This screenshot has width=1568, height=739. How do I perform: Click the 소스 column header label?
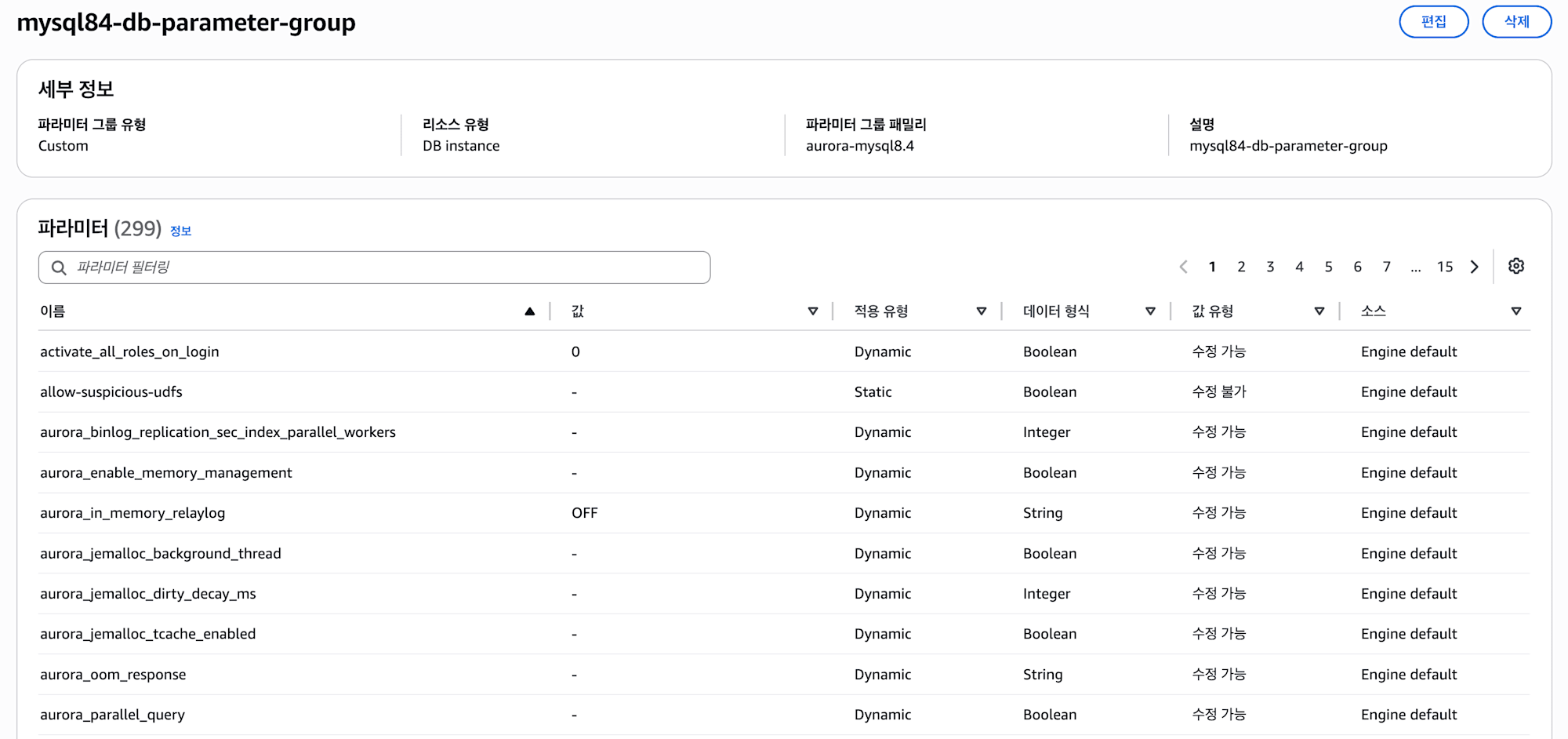pyautogui.click(x=1374, y=311)
